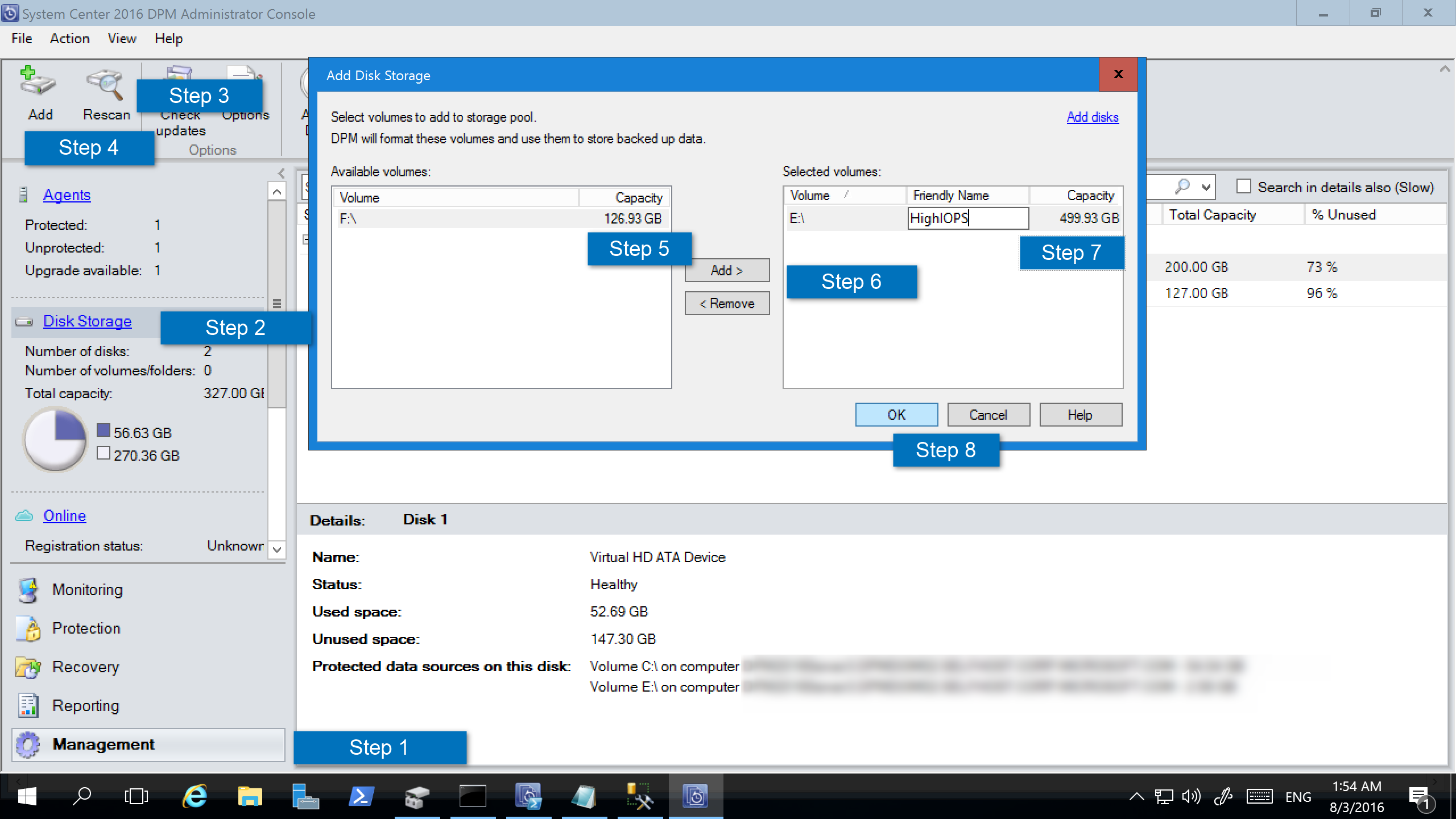
Task: Enable the slow search checkbox
Action: pos(1241,188)
